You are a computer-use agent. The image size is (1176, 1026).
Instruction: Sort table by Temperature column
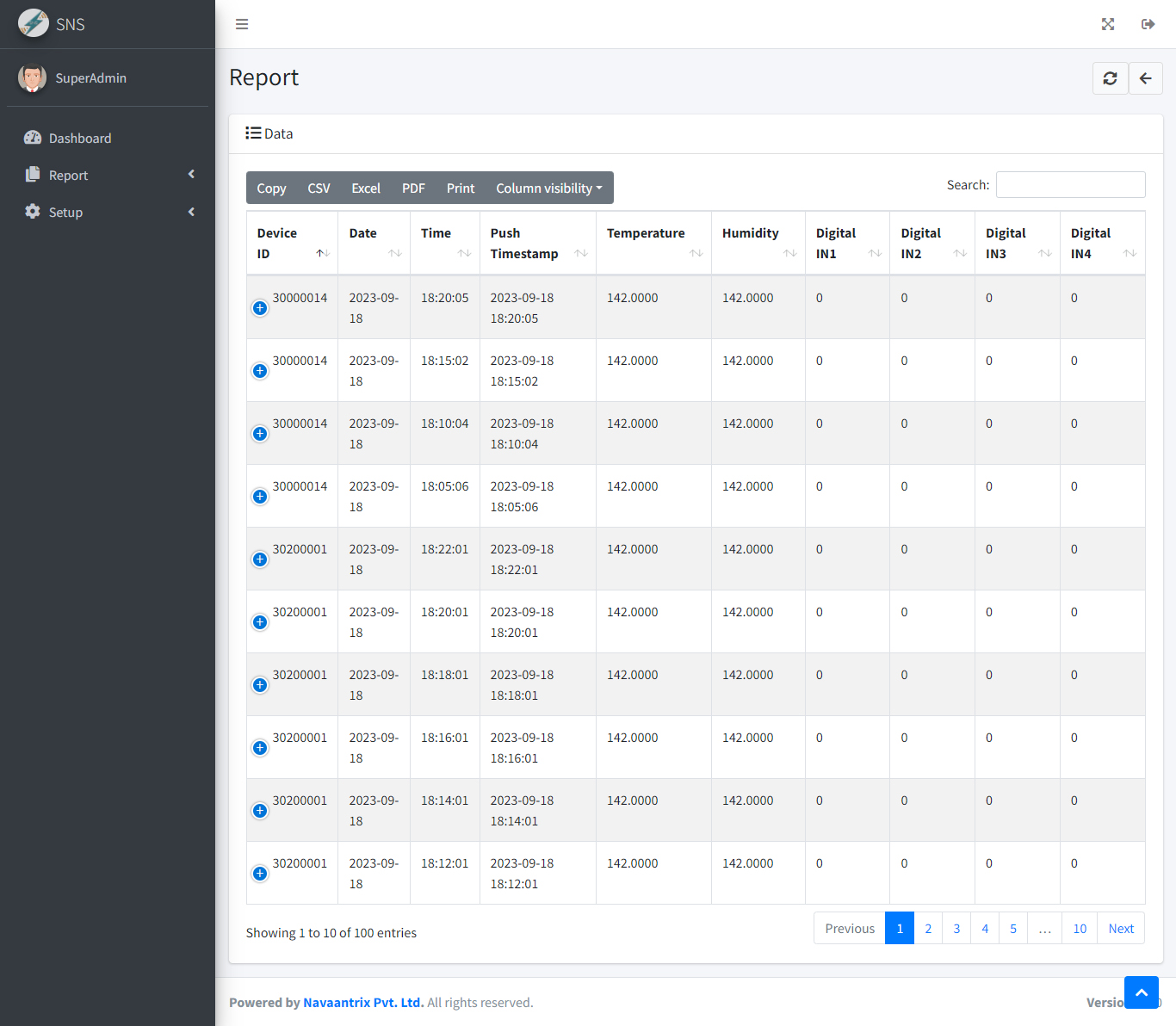pos(653,244)
